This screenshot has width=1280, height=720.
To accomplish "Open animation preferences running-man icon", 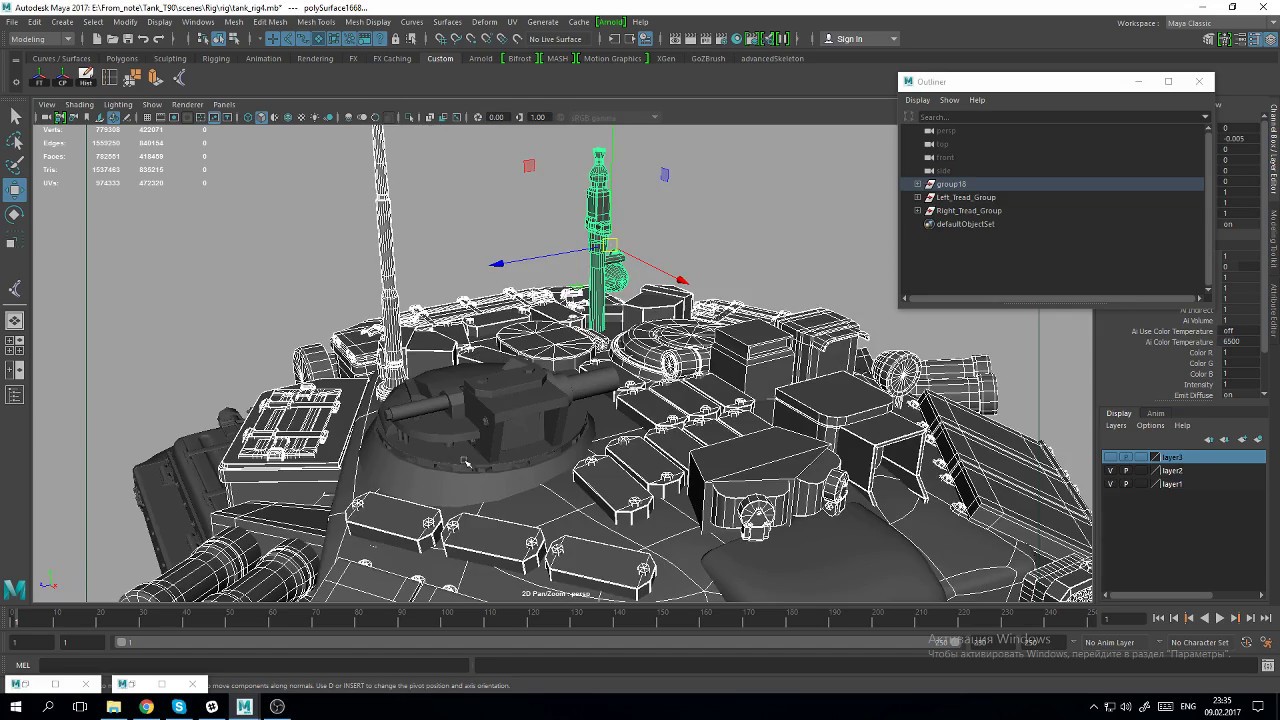I will coord(1265,642).
